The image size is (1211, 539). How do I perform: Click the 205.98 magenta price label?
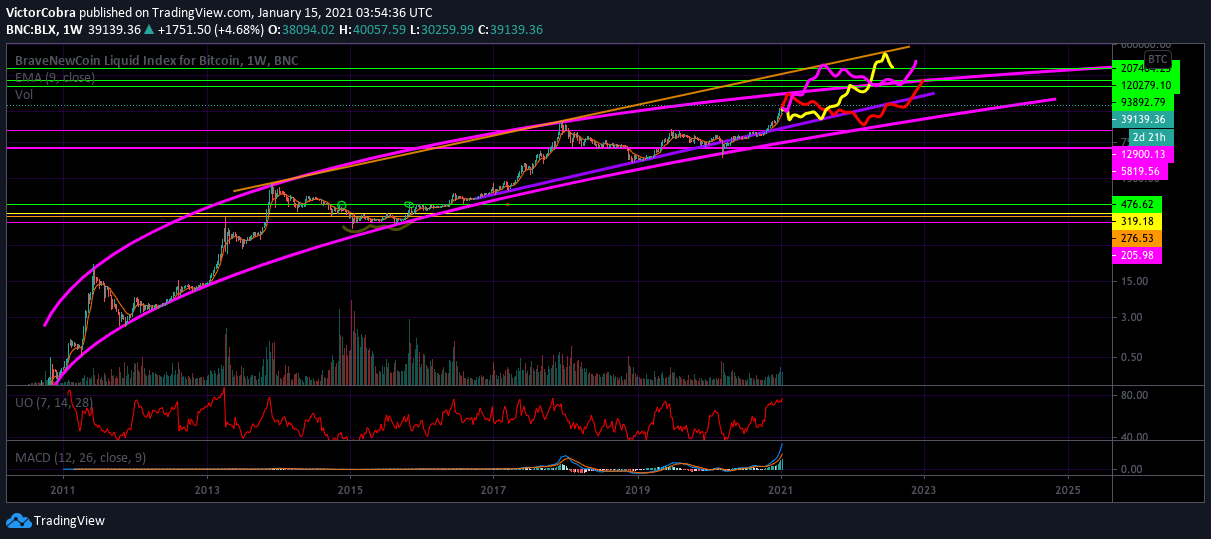[x=1137, y=256]
